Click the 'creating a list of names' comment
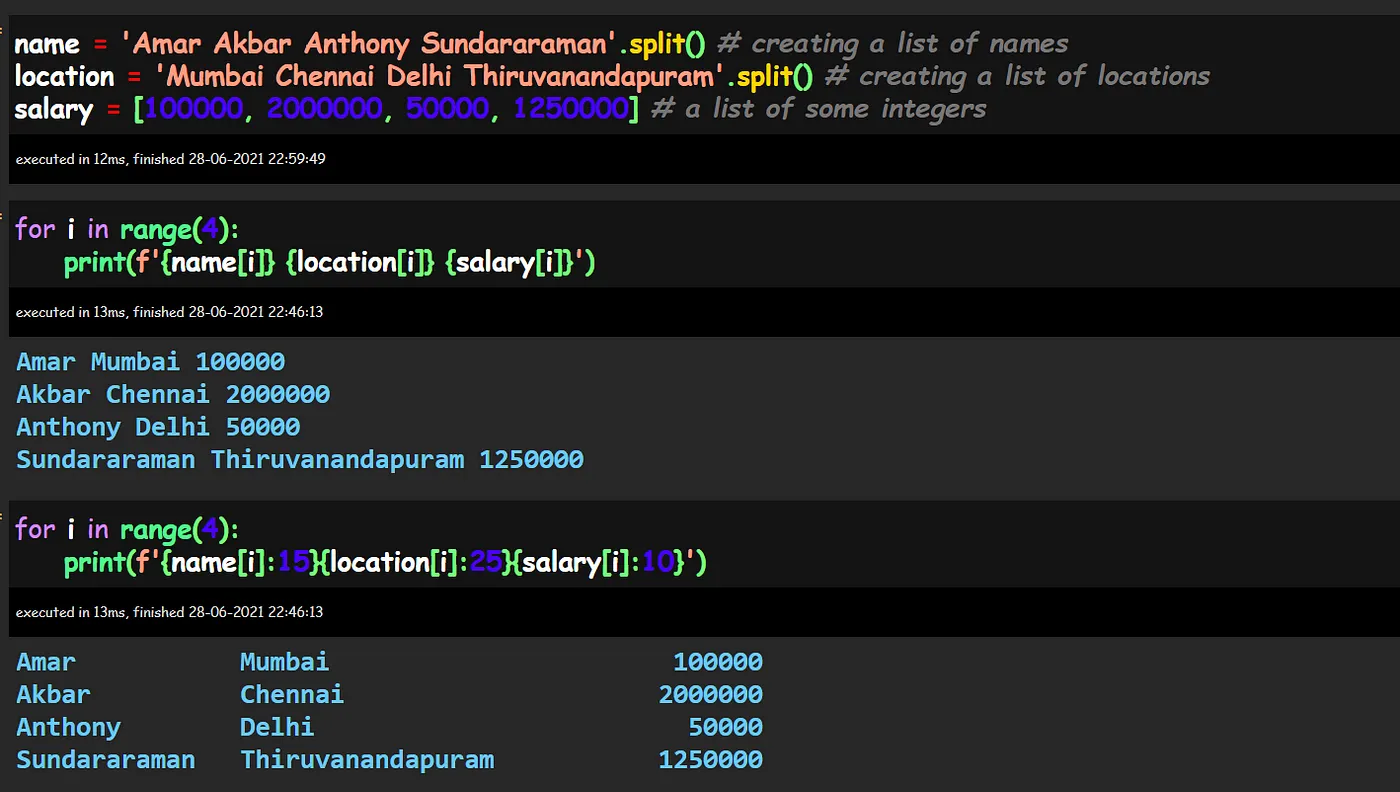The image size is (1400, 792). [x=893, y=44]
